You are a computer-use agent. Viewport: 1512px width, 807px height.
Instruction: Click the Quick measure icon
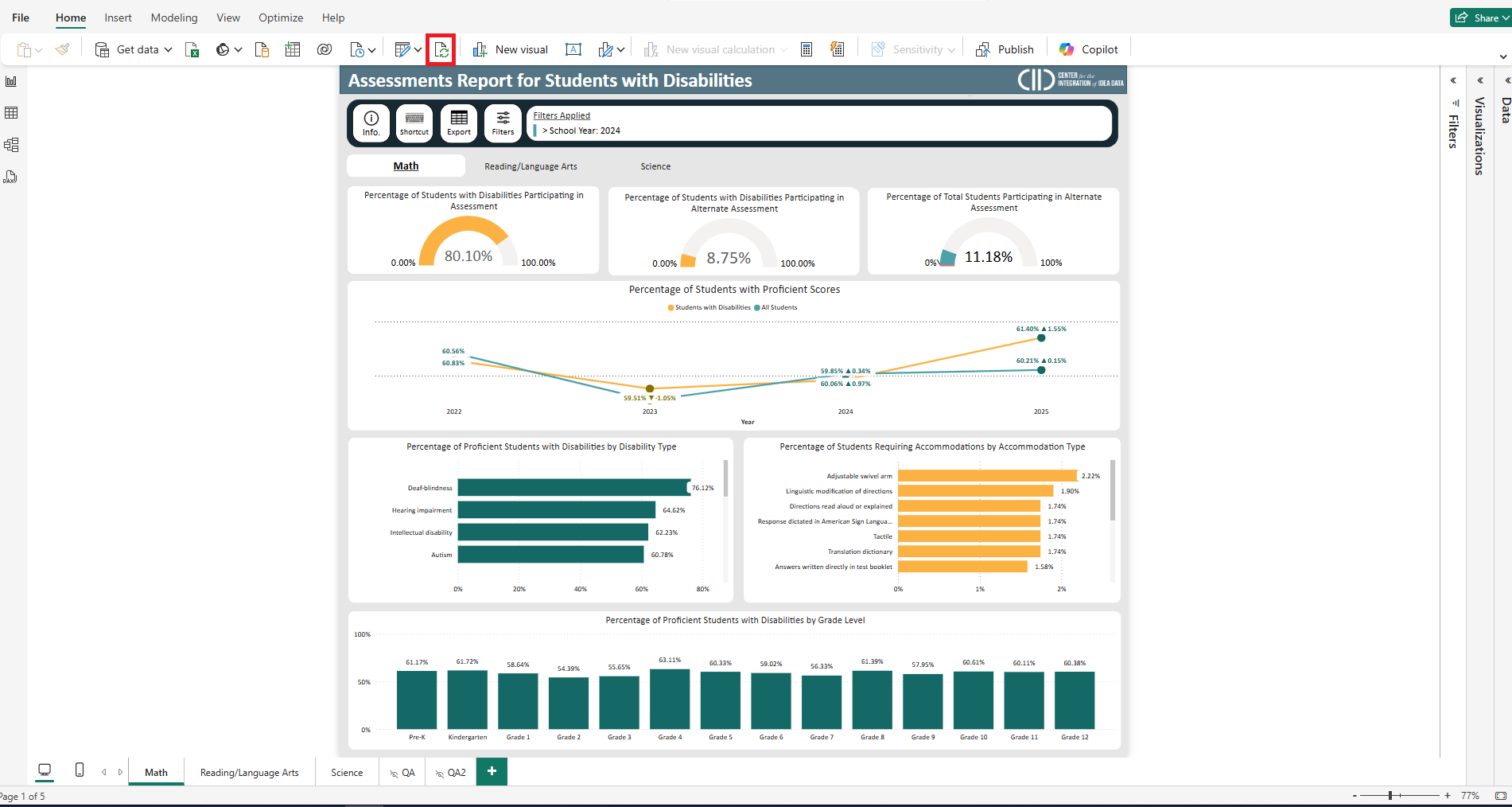tap(837, 49)
